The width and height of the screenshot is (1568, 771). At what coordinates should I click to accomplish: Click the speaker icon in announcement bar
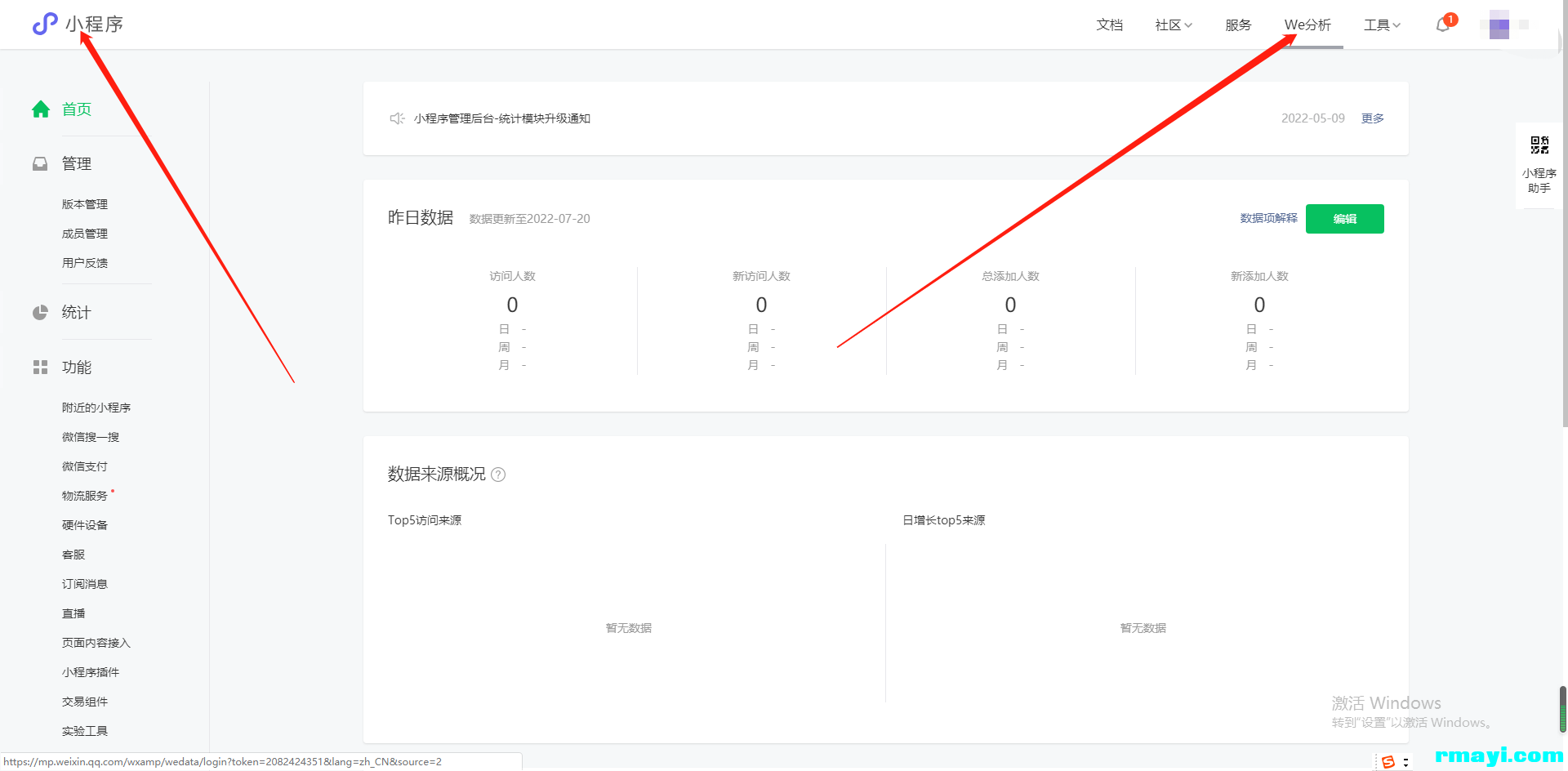[x=397, y=118]
